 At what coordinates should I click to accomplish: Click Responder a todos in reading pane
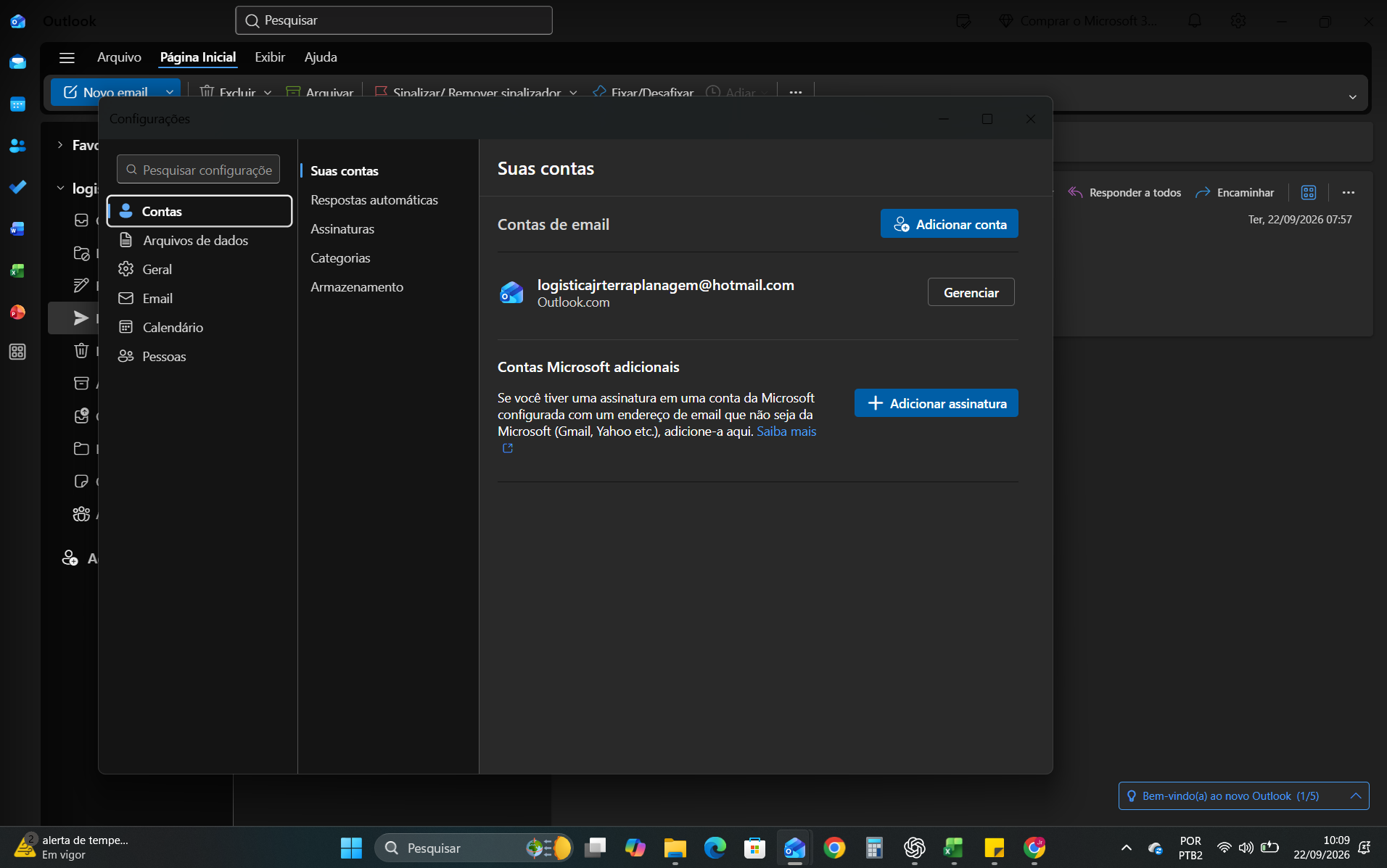(1124, 192)
